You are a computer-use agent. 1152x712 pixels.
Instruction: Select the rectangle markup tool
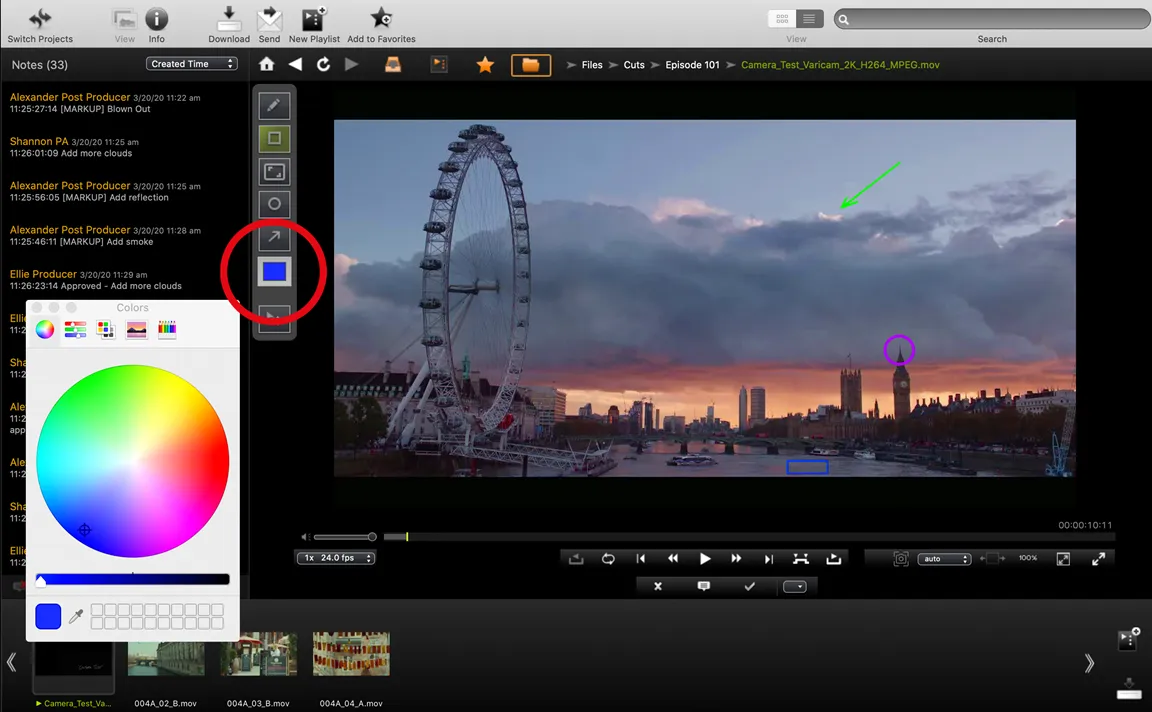pyautogui.click(x=274, y=138)
